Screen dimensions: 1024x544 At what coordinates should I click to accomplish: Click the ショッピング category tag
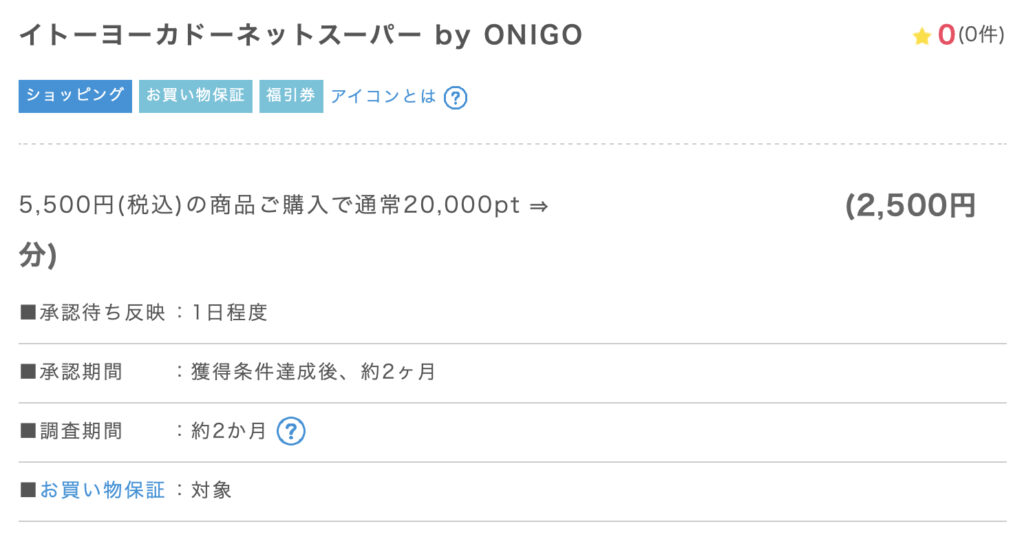(75, 96)
